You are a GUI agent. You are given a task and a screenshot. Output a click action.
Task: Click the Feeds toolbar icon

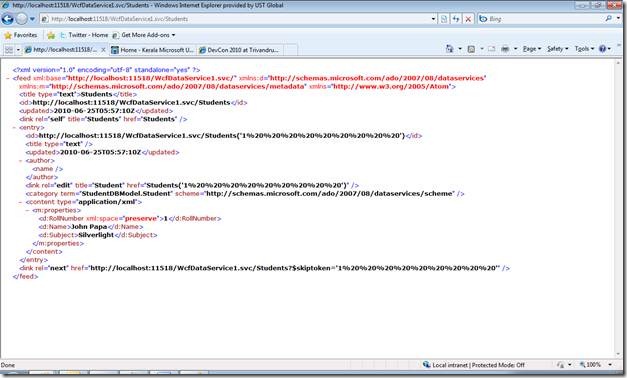pyautogui.click(x=471, y=49)
